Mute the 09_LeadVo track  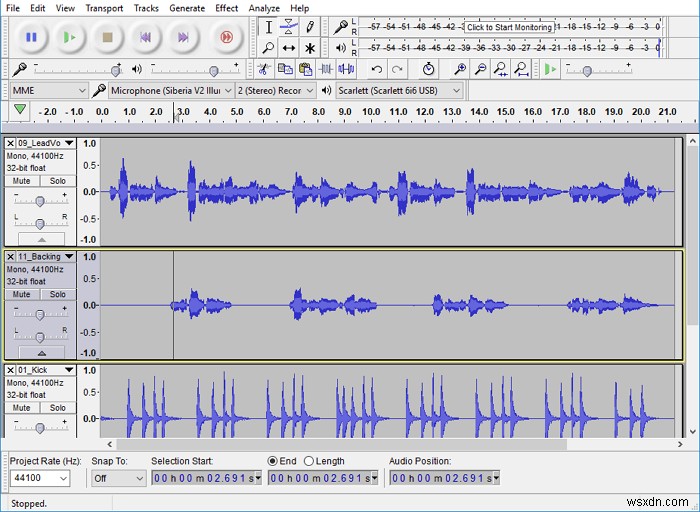click(21, 181)
